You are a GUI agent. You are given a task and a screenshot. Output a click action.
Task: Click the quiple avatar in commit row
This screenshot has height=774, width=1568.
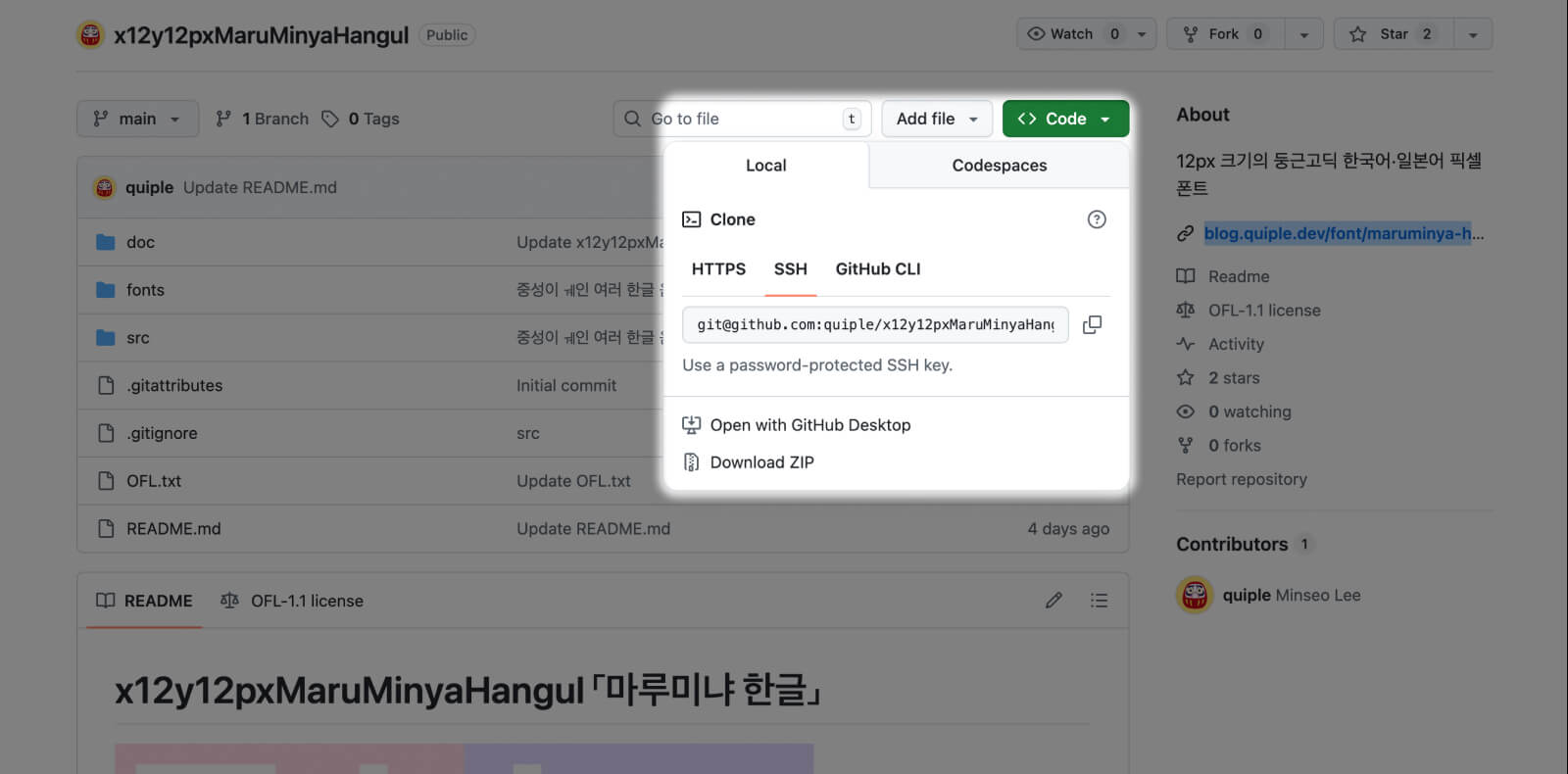coord(105,187)
